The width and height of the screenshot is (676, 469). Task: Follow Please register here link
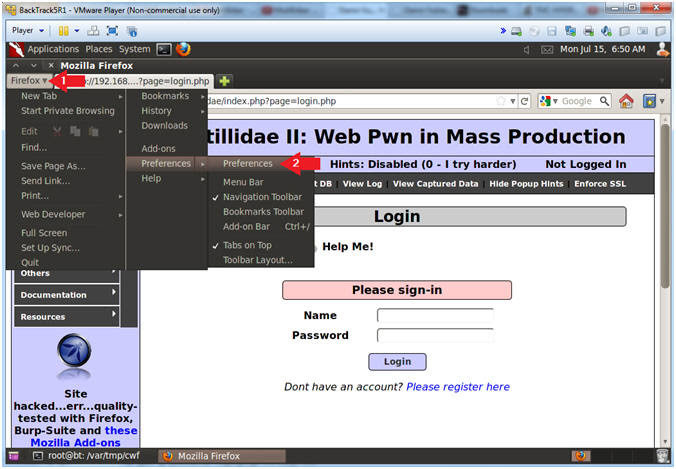pyautogui.click(x=458, y=387)
